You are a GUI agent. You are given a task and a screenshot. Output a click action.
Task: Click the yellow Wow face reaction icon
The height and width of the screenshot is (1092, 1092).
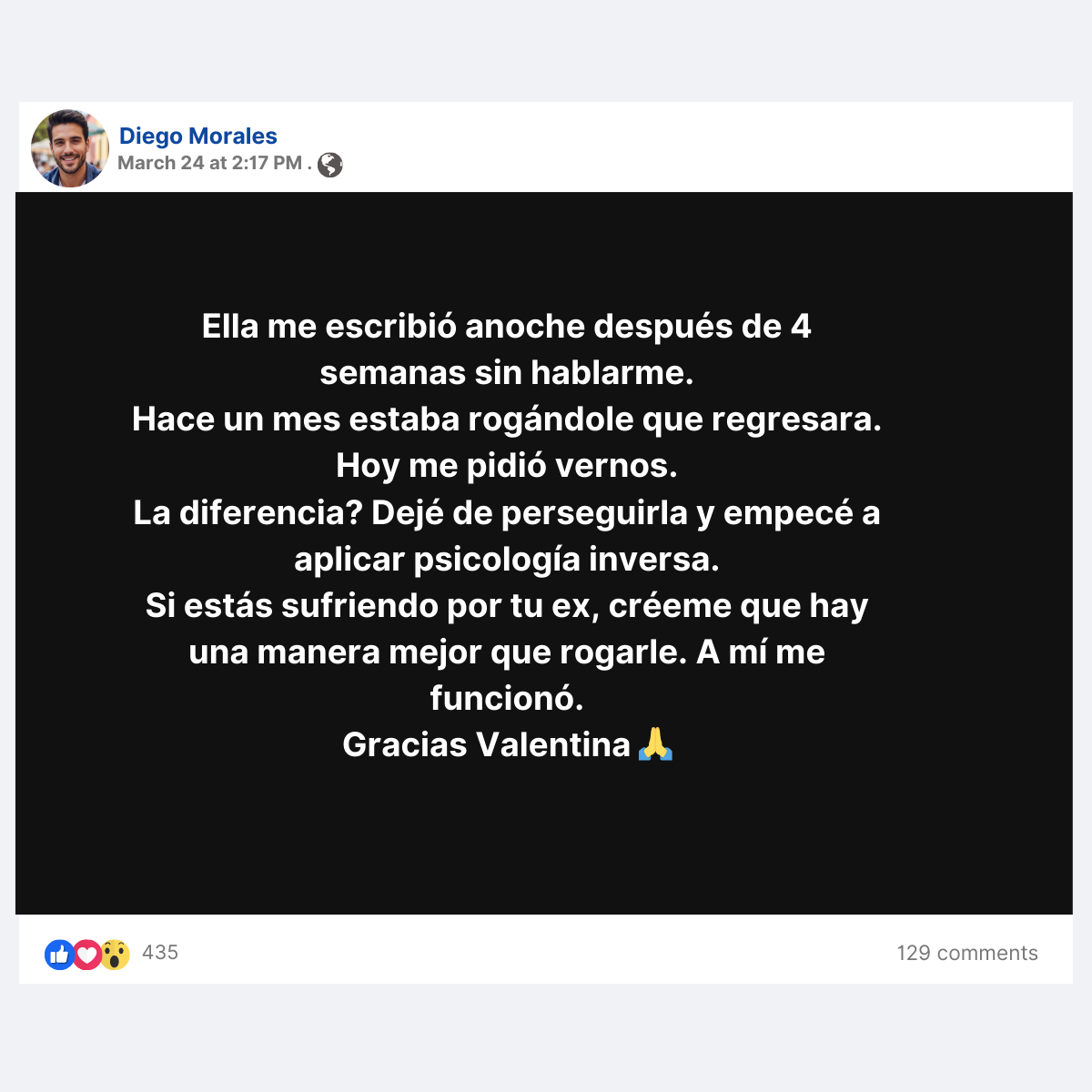click(115, 954)
